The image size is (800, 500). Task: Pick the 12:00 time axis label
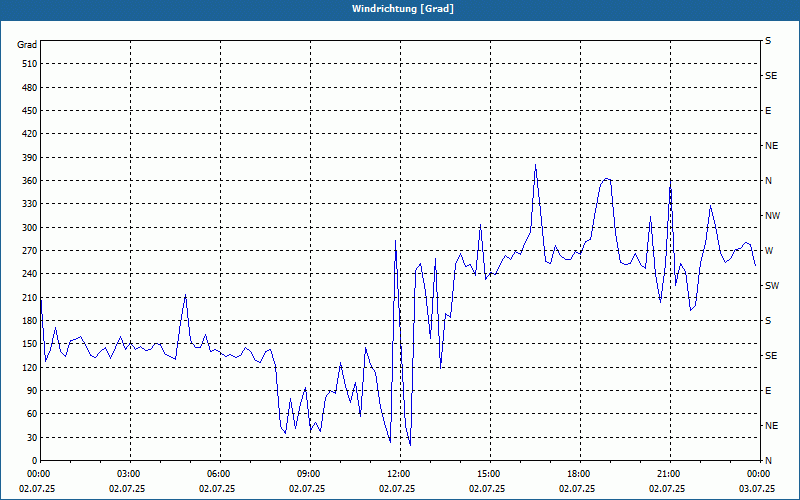click(397, 473)
